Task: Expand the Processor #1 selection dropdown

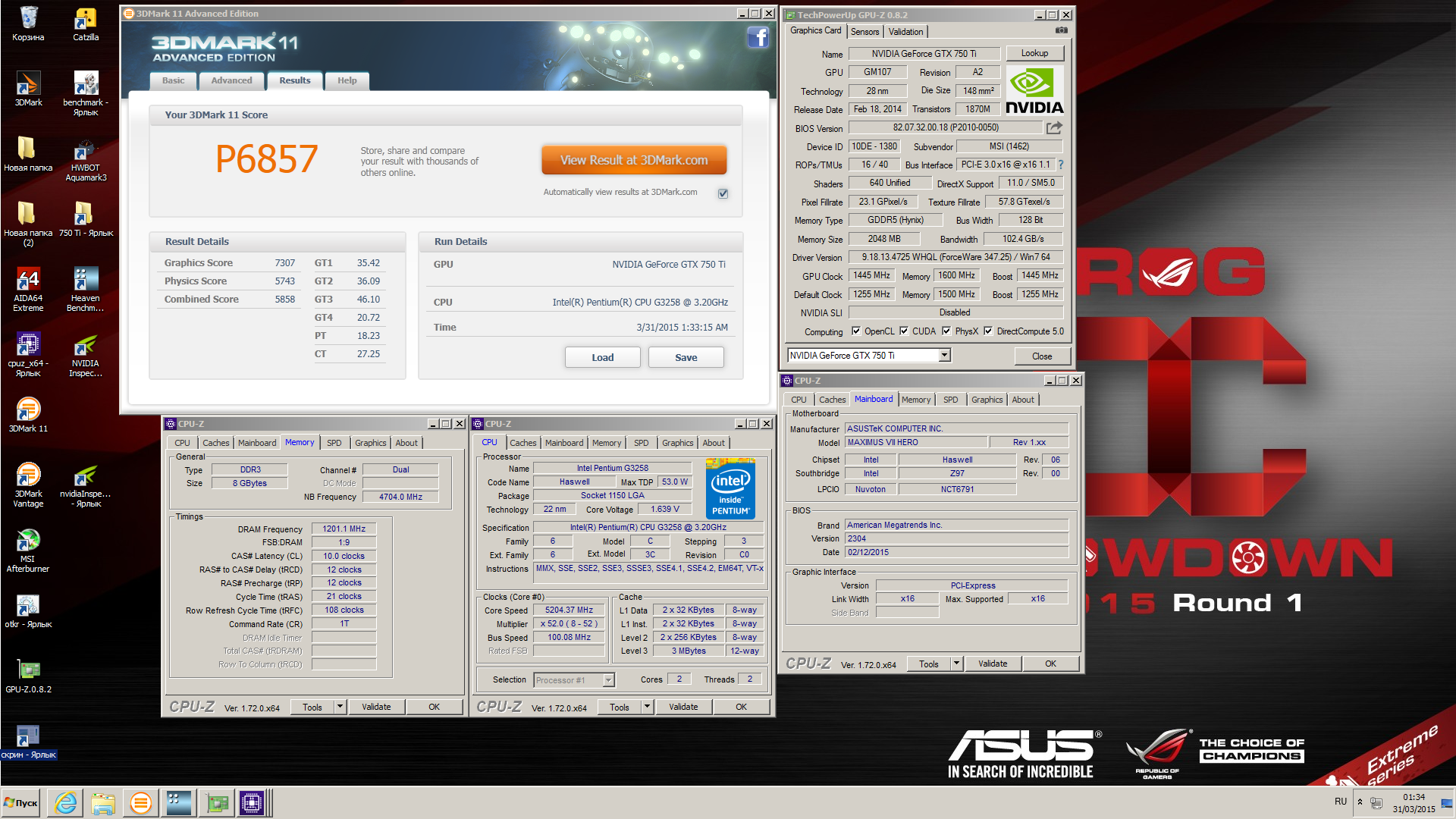Action: tap(608, 680)
